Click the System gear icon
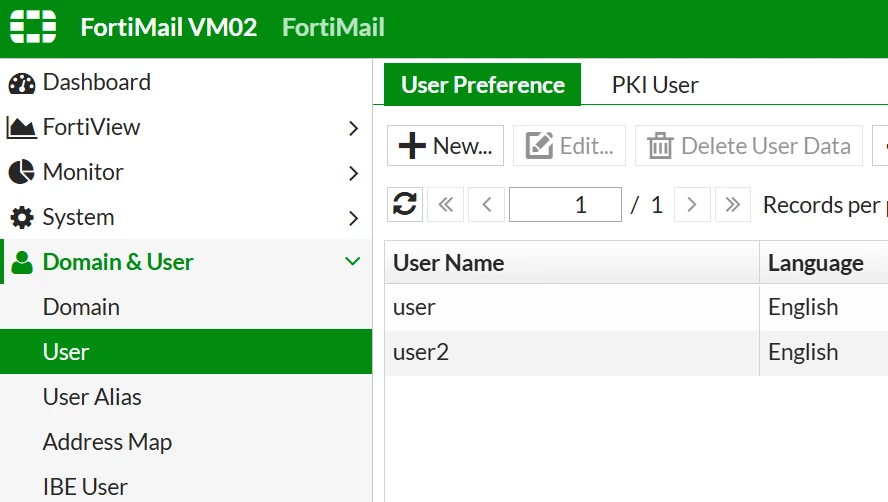This screenshot has height=502, width=888. tap(22, 218)
